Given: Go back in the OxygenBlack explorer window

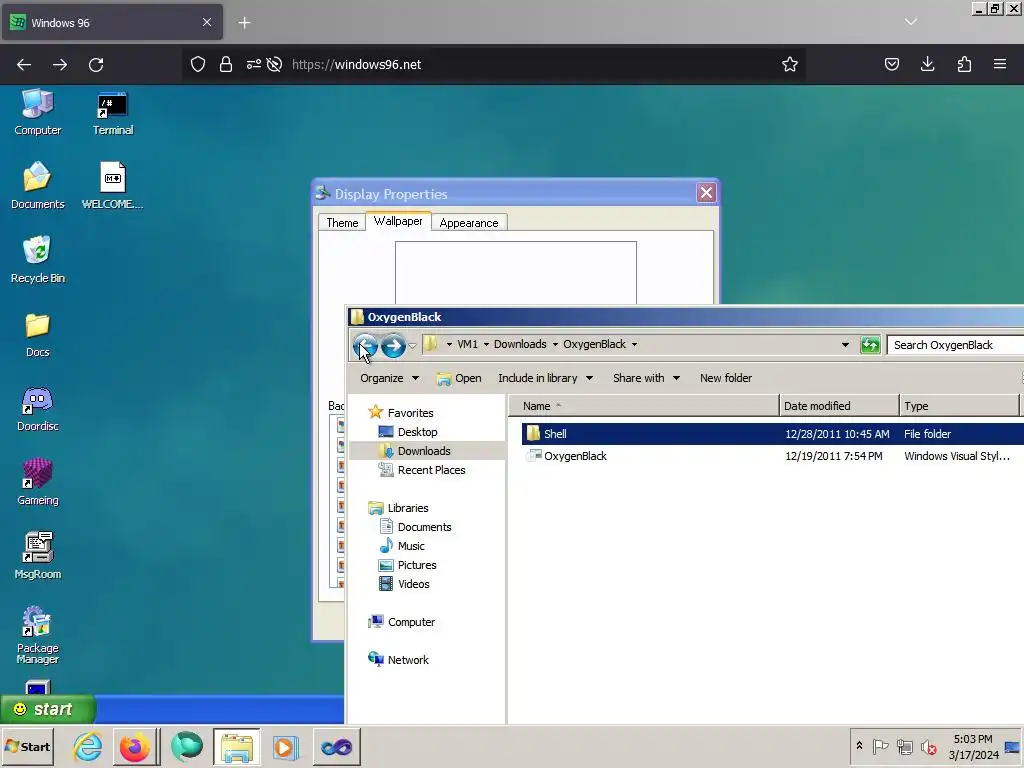Looking at the screenshot, I should tap(366, 345).
